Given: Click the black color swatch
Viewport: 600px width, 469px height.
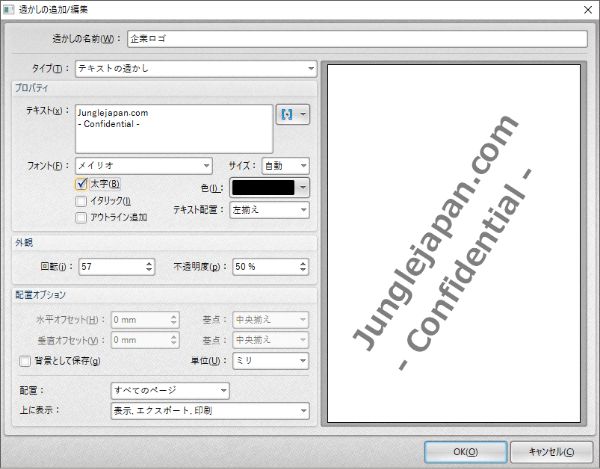Looking at the screenshot, I should [x=263, y=187].
